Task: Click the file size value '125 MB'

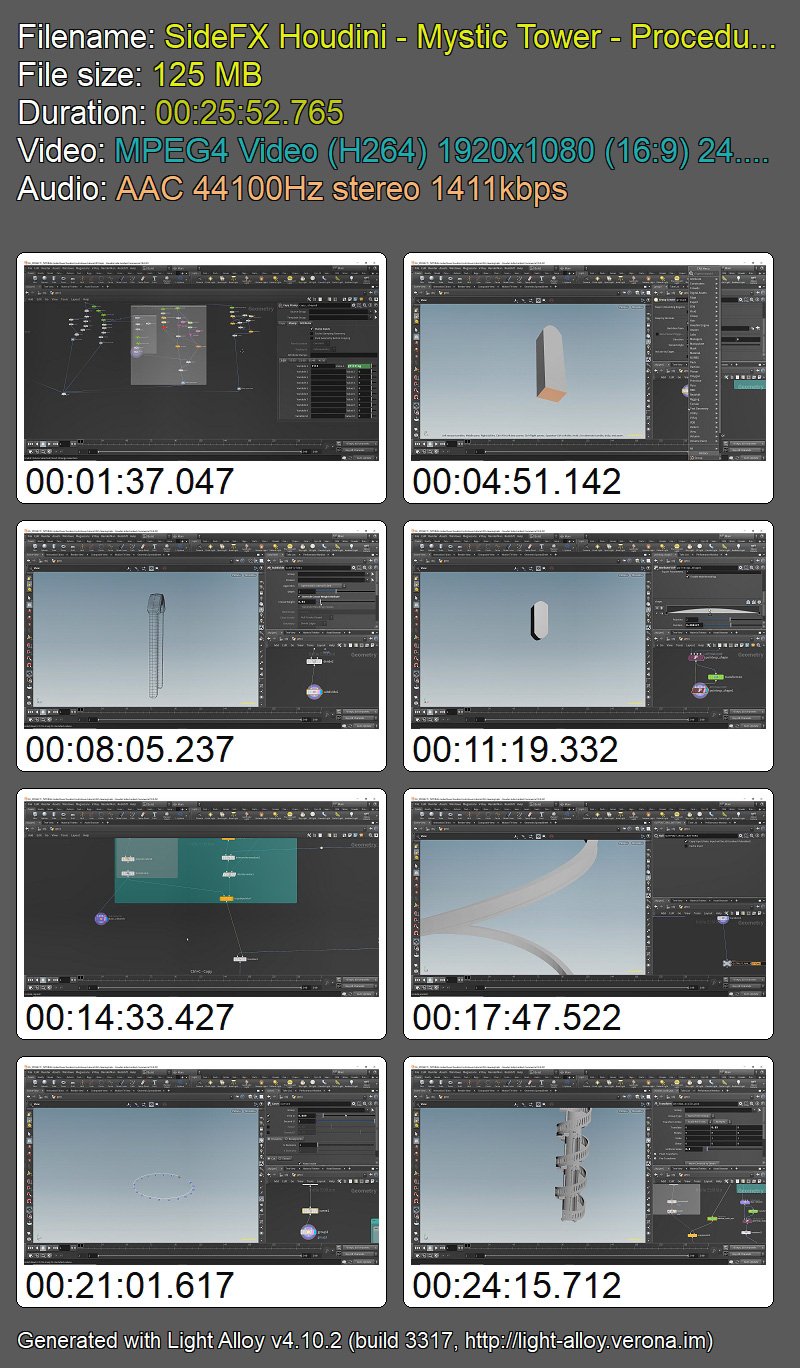Action: pos(207,75)
